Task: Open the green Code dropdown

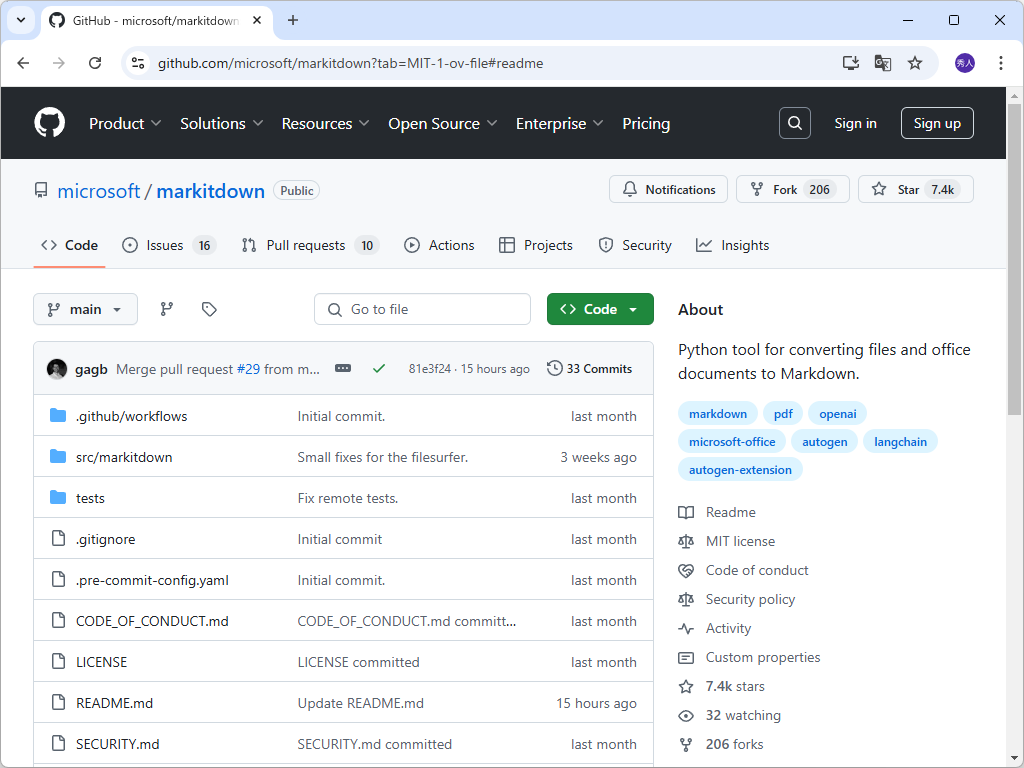Action: [600, 309]
